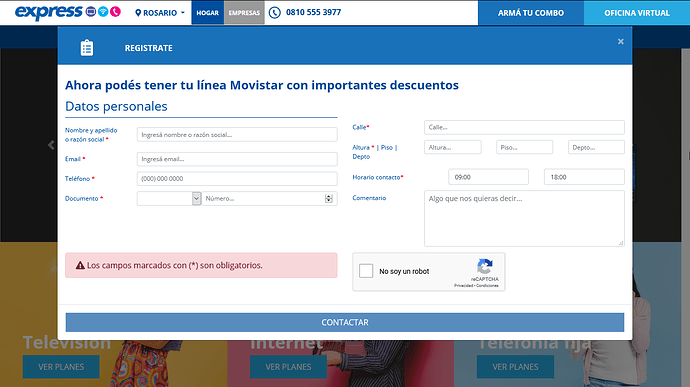Click the Registrate title text
The height and width of the screenshot is (387, 690).
point(148,48)
